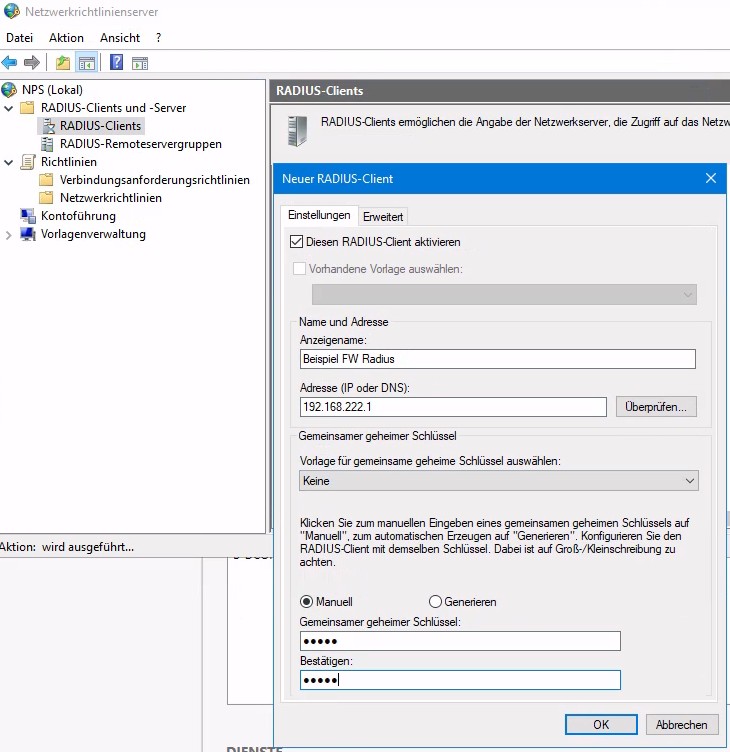Select the Manuell radio button
Screen dimensions: 730x752
point(306,601)
